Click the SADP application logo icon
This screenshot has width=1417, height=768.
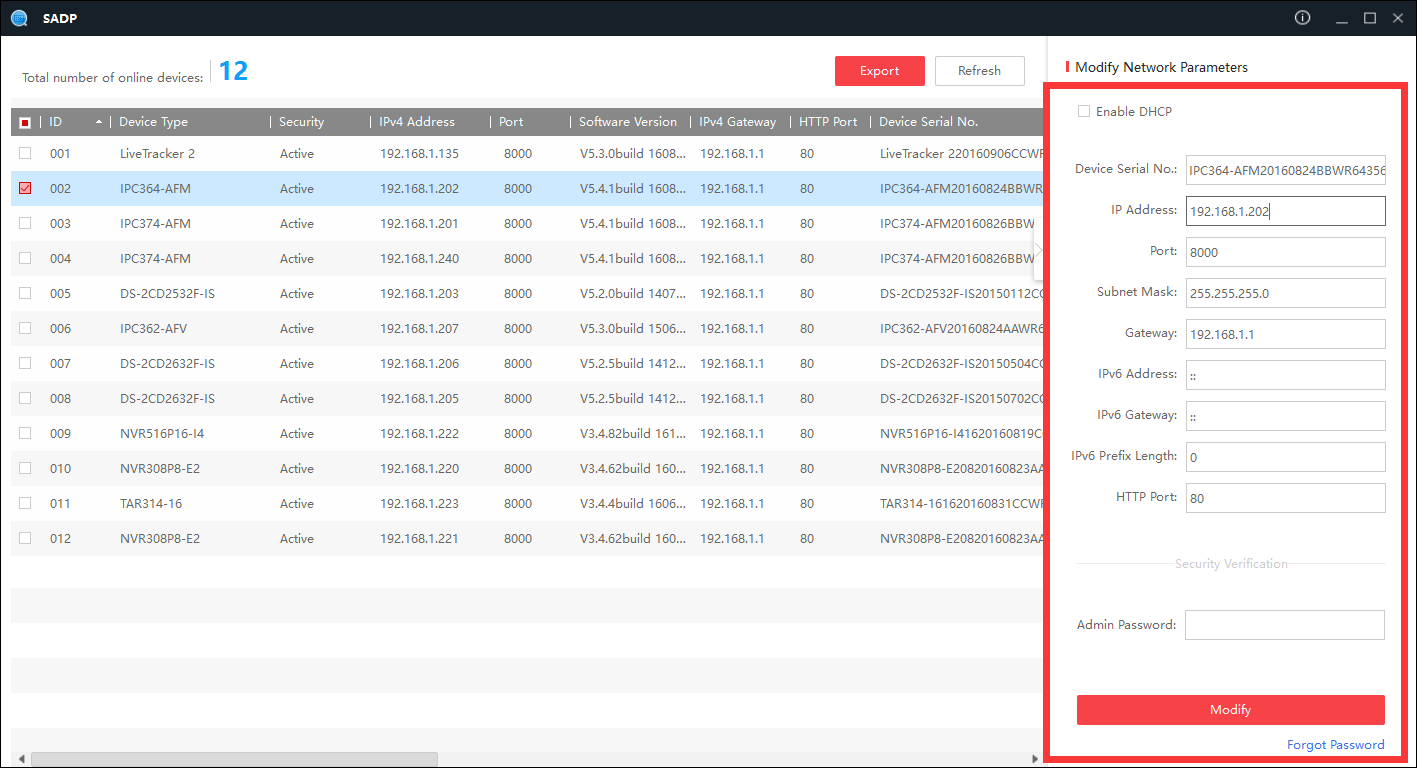(19, 18)
